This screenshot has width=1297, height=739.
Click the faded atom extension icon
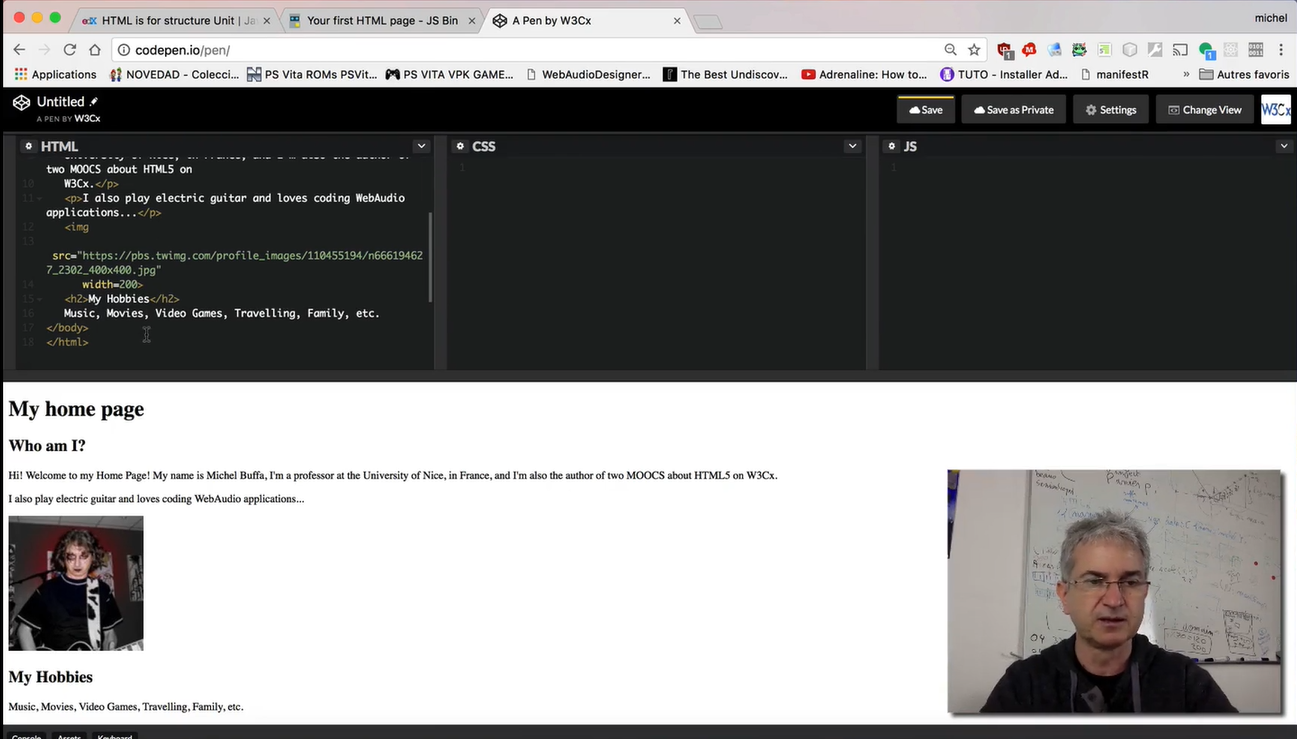click(x=1231, y=50)
